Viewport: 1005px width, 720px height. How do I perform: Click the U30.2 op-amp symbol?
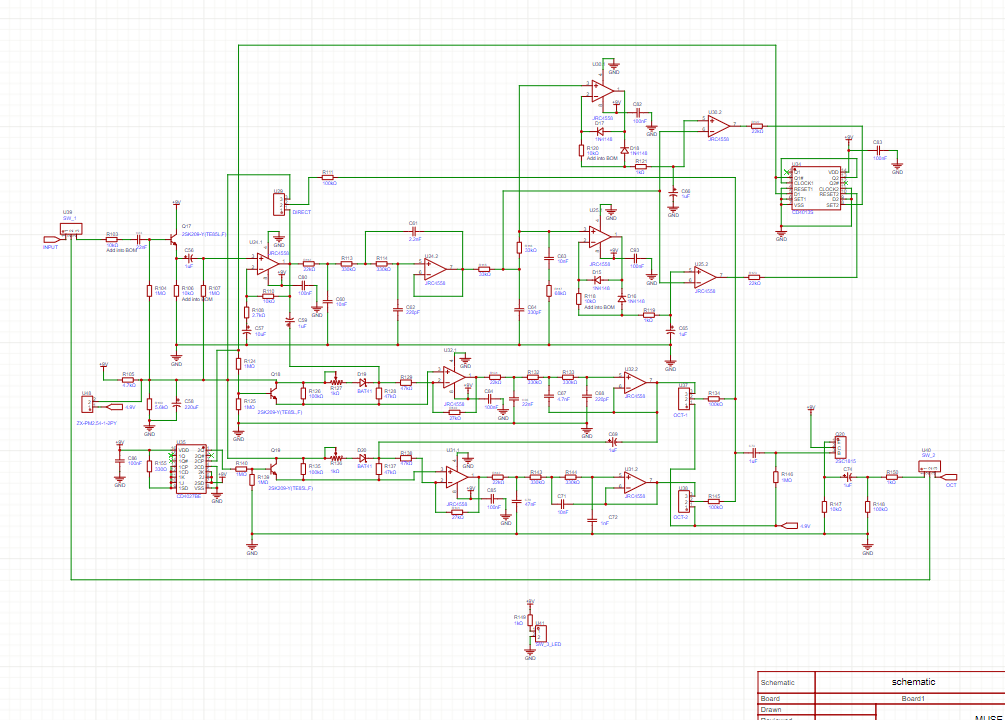click(x=717, y=126)
